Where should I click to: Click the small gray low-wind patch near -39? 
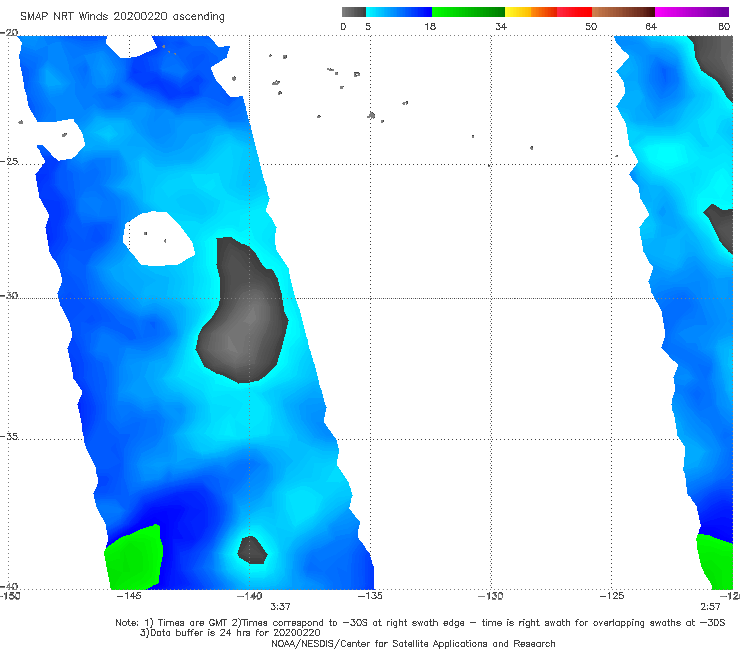click(x=252, y=550)
